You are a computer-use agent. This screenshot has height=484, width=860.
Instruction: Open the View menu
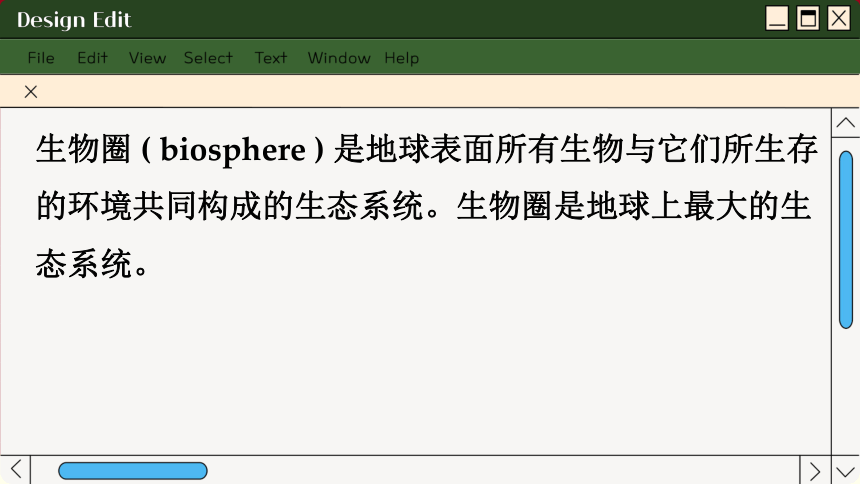click(x=147, y=58)
